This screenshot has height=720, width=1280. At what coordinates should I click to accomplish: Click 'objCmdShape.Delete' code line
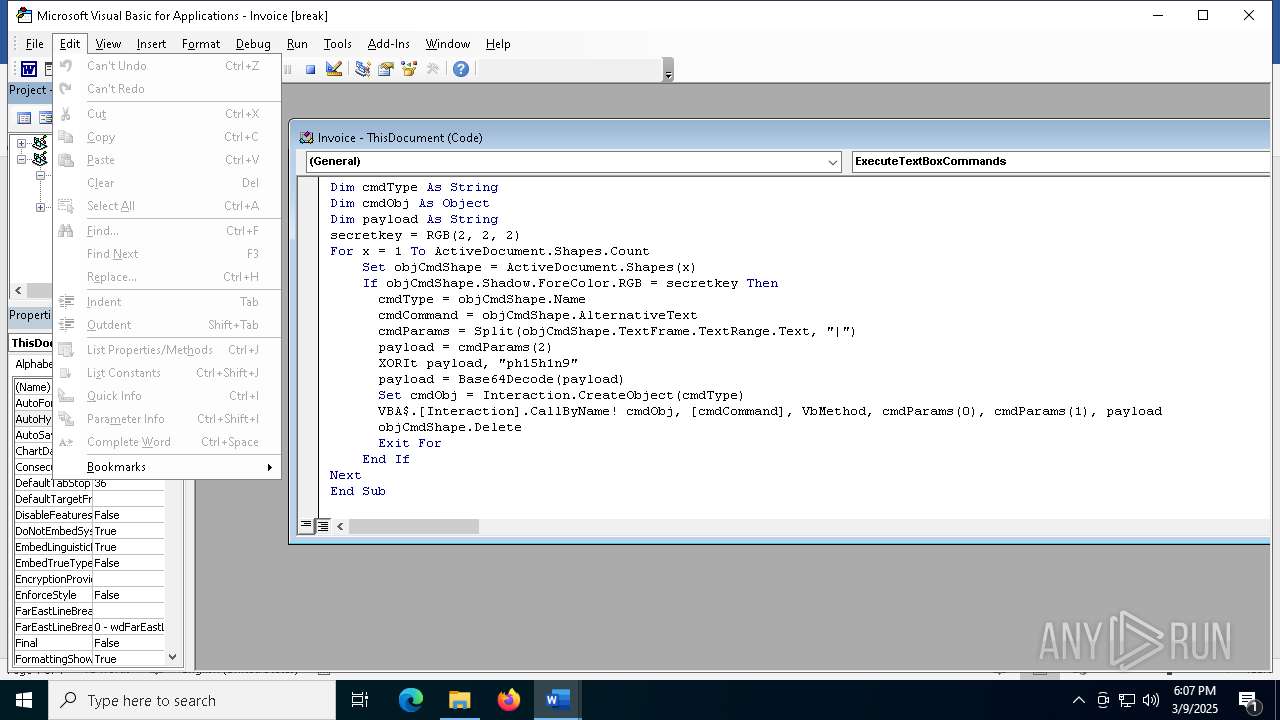pyautogui.click(x=450, y=427)
